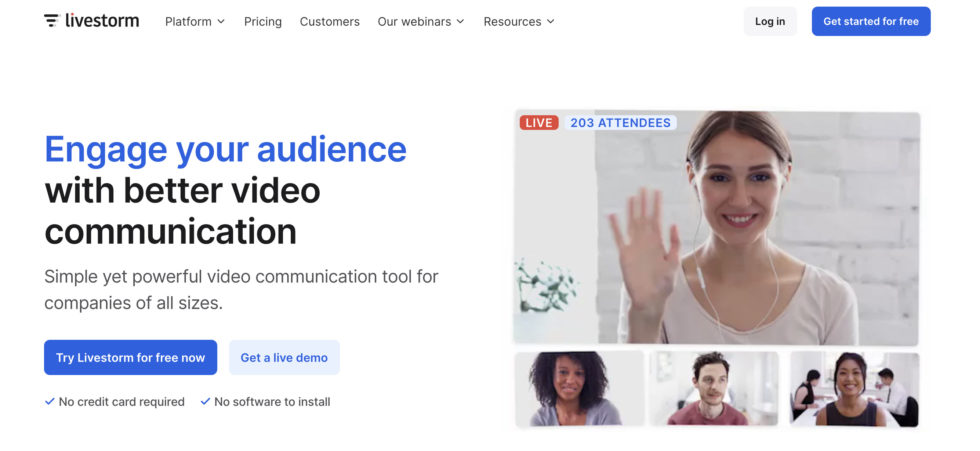Click Try Livestorm for free now
The width and height of the screenshot is (980, 451).
[x=131, y=357]
